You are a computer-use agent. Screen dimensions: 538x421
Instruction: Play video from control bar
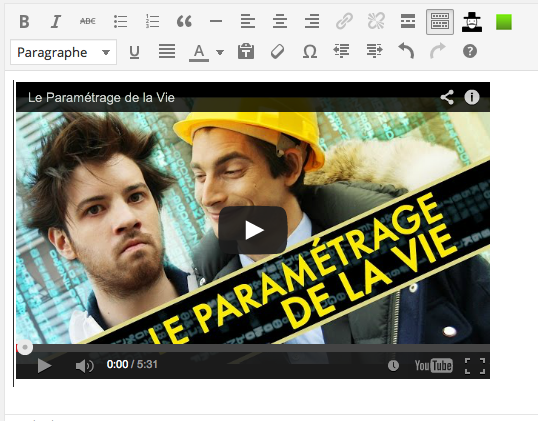(x=44, y=366)
